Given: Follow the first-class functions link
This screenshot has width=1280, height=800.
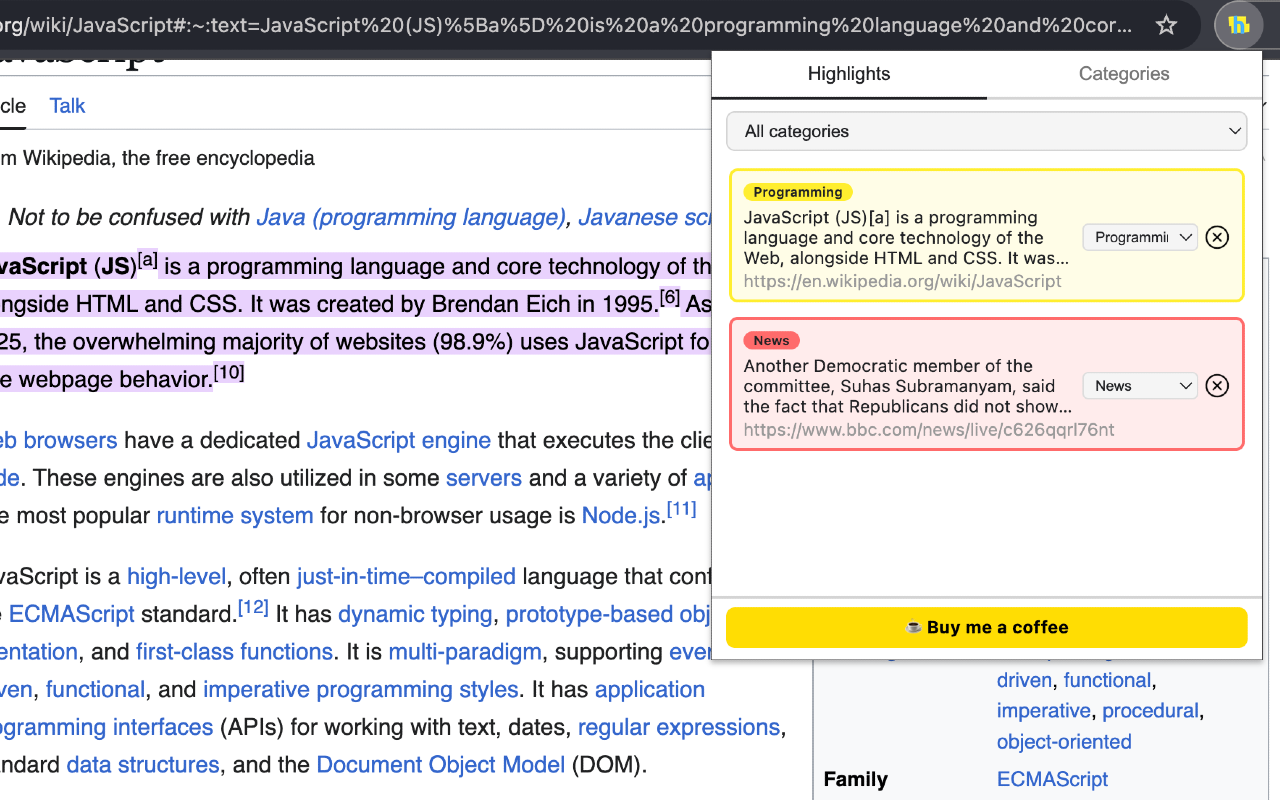Looking at the screenshot, I should (234, 652).
